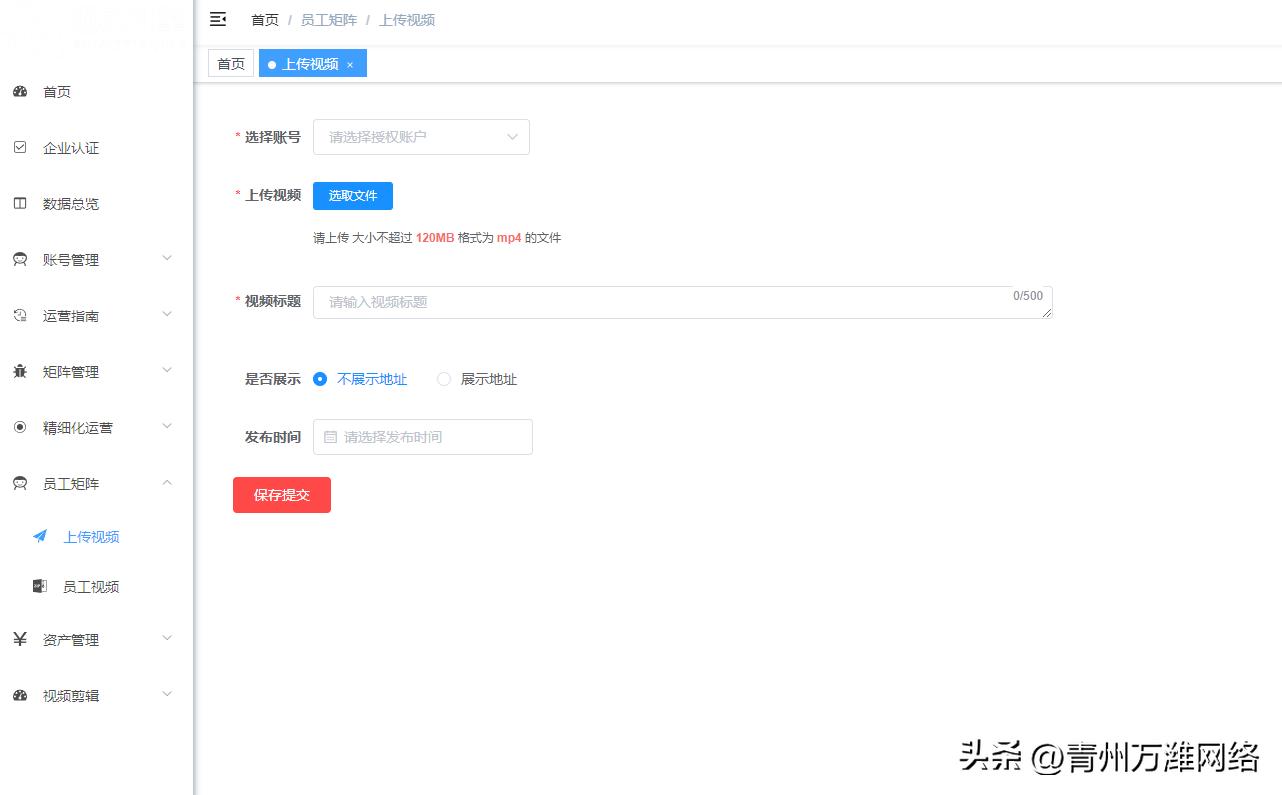The height and width of the screenshot is (795, 1282).
Task: Select the 矩阵管理 bug-shaped sidebar icon
Action: click(x=21, y=371)
